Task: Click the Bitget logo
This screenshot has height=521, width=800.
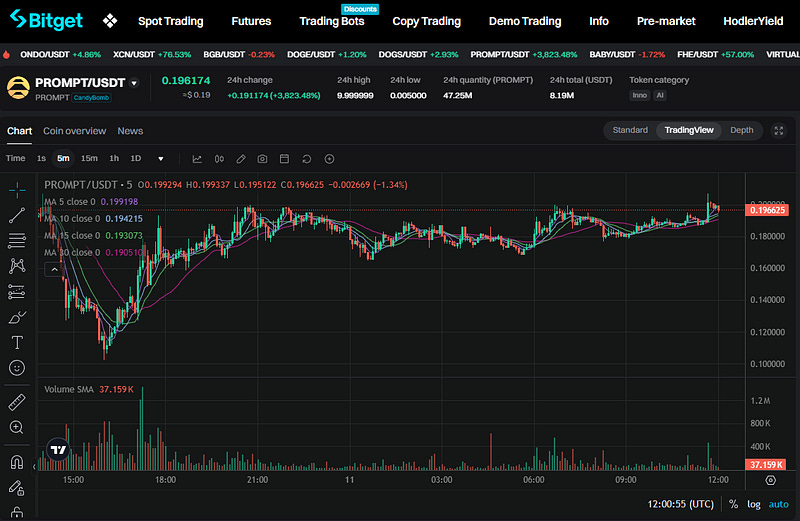Action: tap(46, 20)
